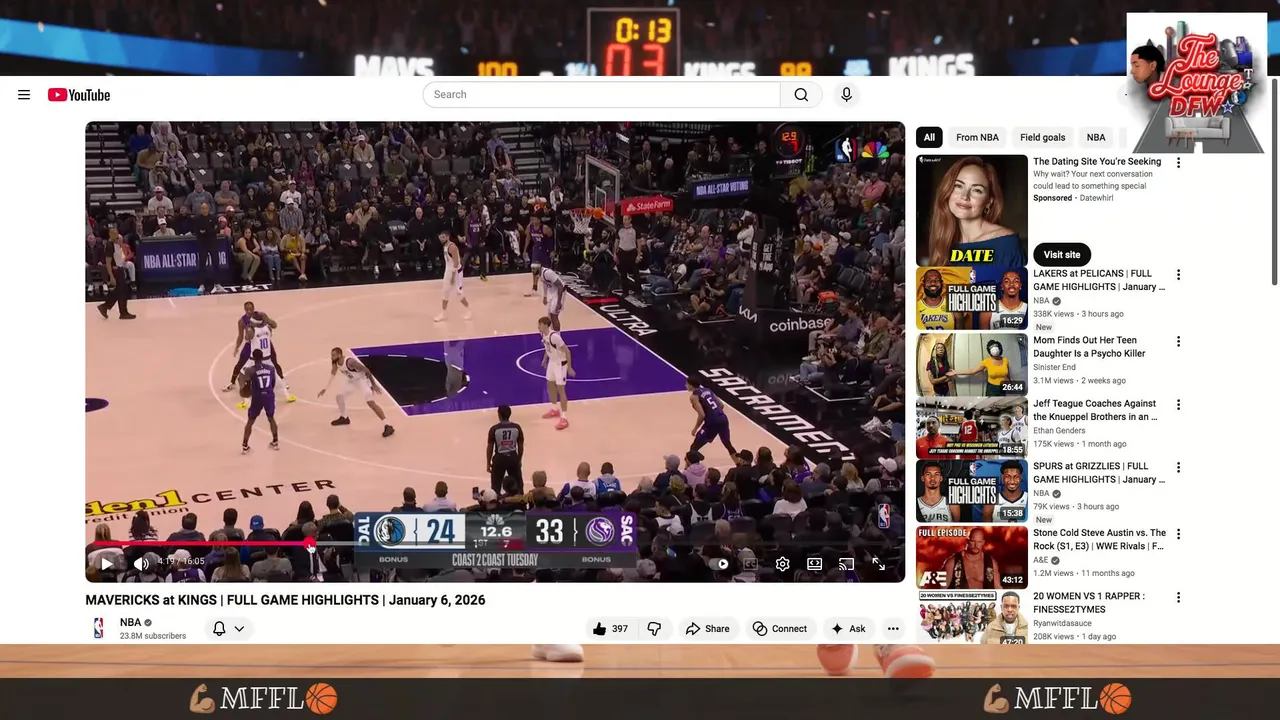Open the SPURS at GRIZZLIES video title
This screenshot has height=720, width=1280.
[x=1099, y=473]
